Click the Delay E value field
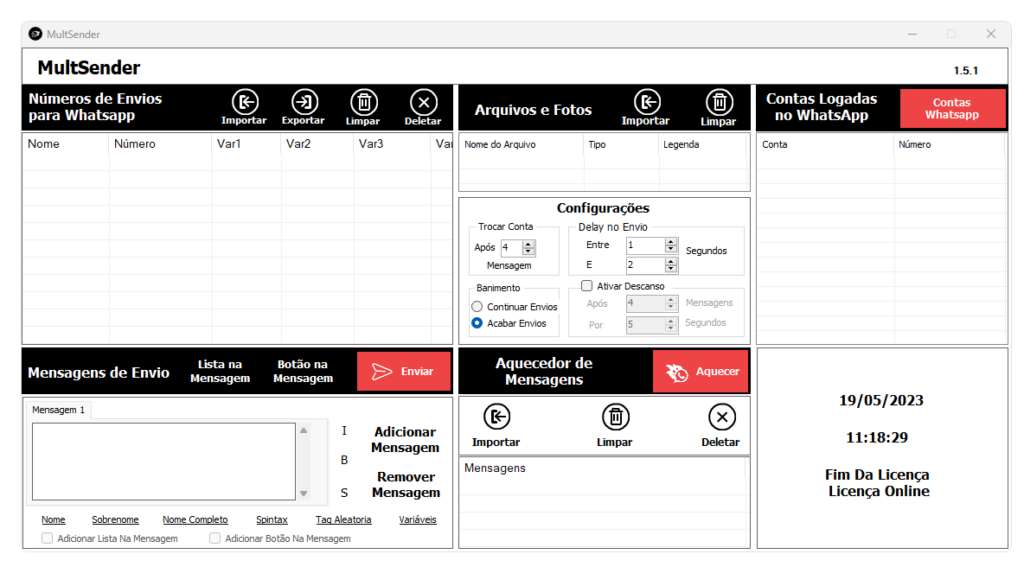This screenshot has height=567, width=1024. point(645,265)
